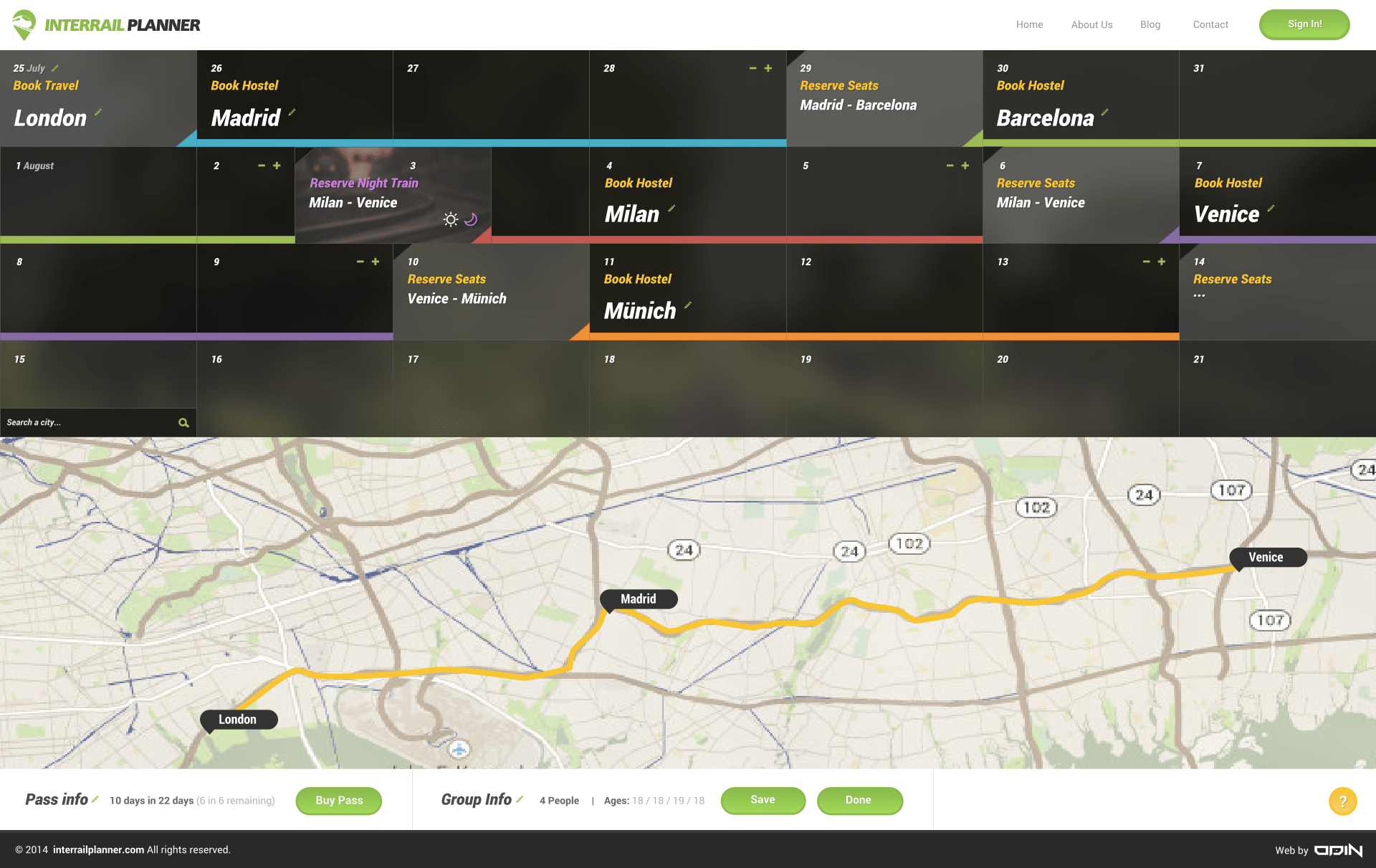Open help via the question mark icon
This screenshot has width=1376, height=868.
(1342, 801)
